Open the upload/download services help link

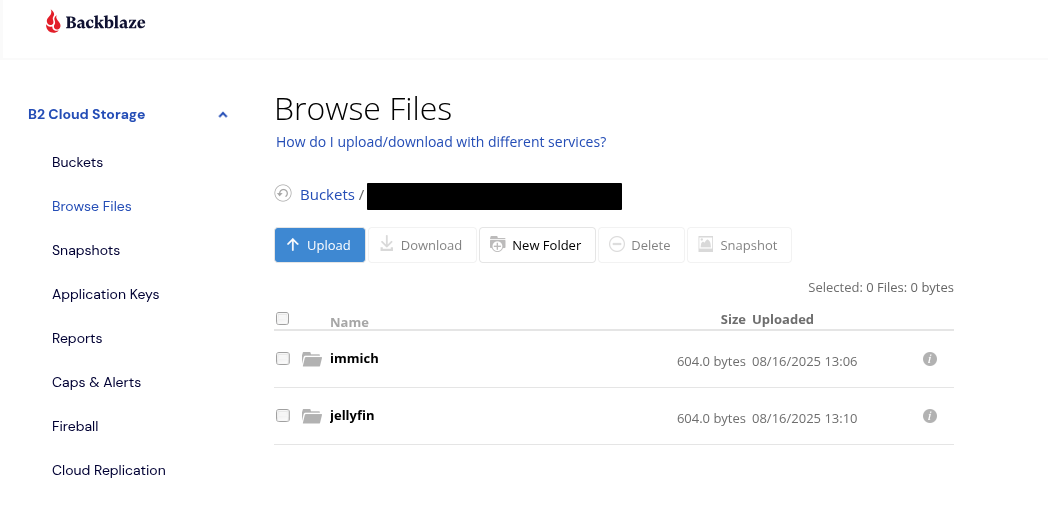(440, 142)
